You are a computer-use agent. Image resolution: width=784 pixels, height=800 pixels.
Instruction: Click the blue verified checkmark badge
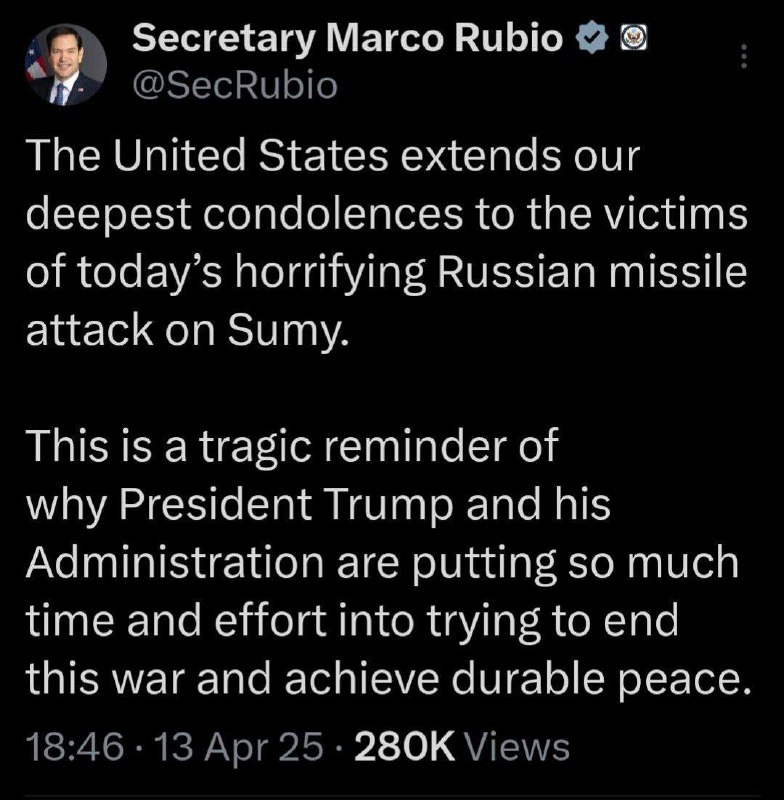[x=593, y=41]
